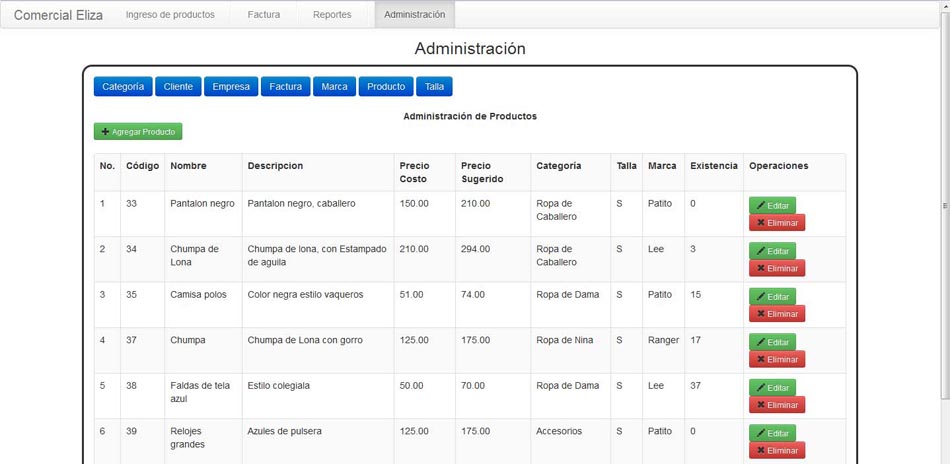The height and width of the screenshot is (464, 950).
Task: Click the Agregar Producto plus button
Action: tap(138, 131)
